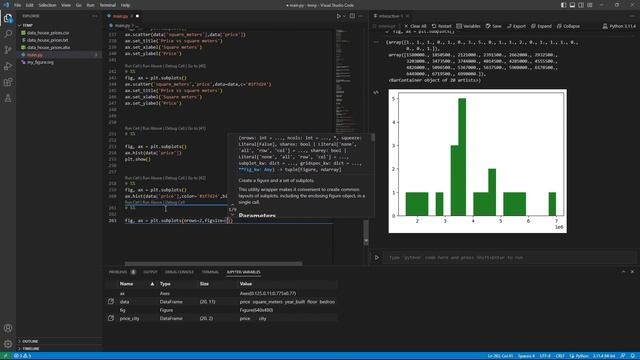Switch to the TERMINAL panel tab
This screenshot has height=360, width=640.
point(210,272)
